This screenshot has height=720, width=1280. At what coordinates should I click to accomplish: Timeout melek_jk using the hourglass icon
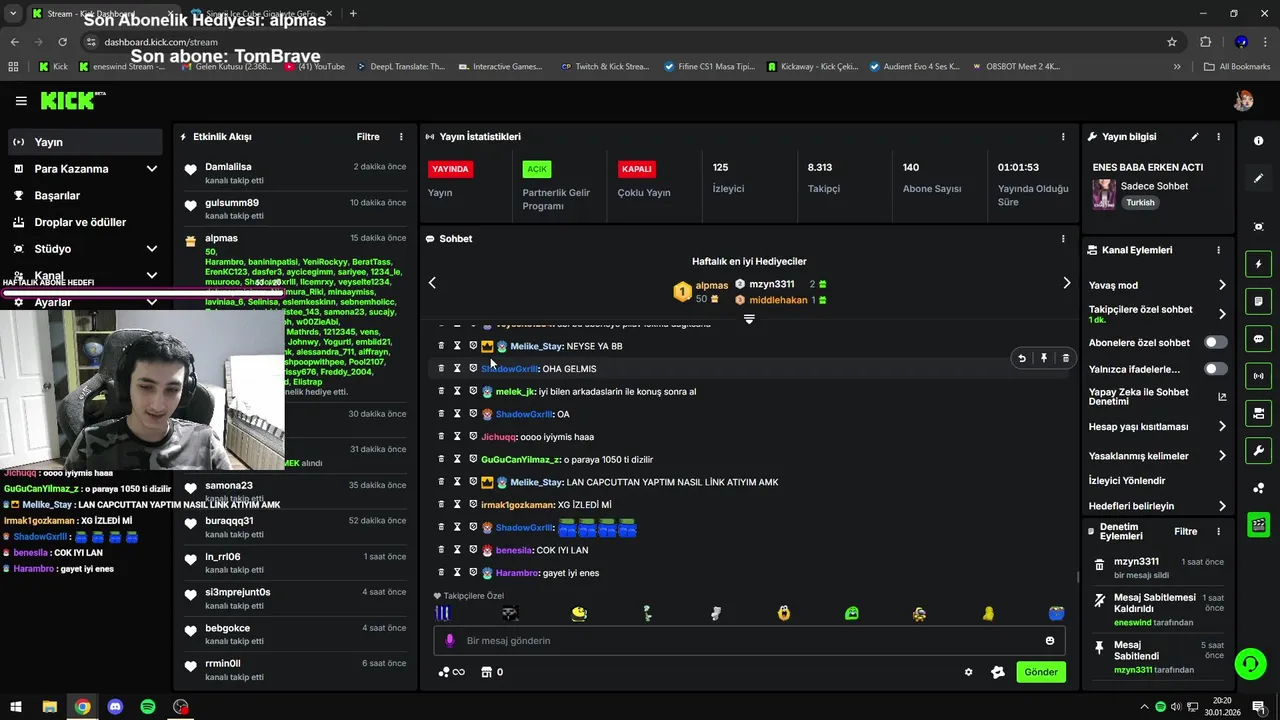(x=457, y=391)
